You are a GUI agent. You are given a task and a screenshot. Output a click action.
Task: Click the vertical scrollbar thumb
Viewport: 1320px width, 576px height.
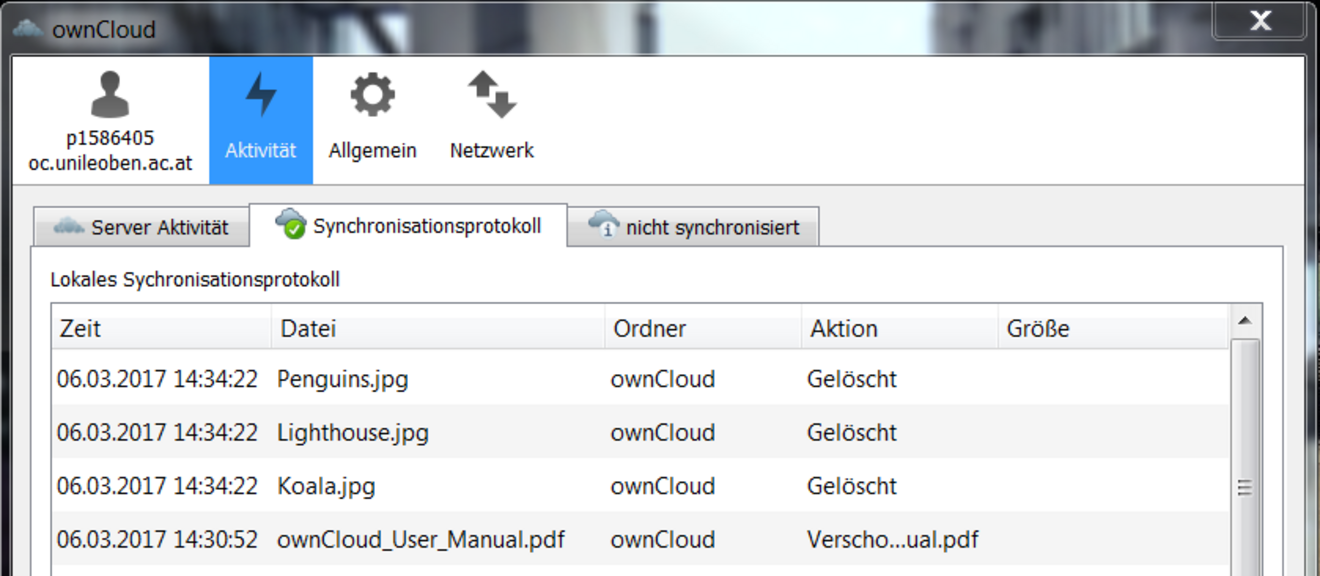tap(1245, 487)
